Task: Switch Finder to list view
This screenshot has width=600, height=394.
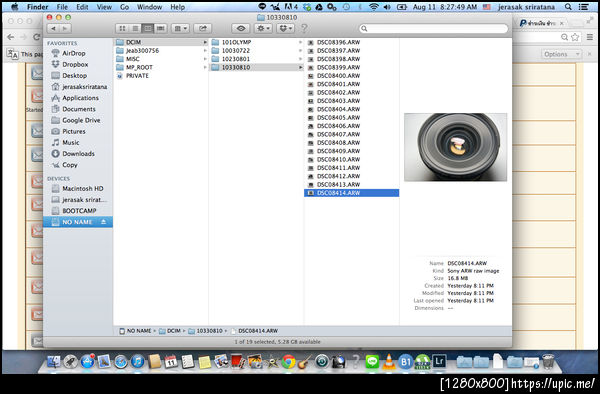Action: click(x=135, y=28)
